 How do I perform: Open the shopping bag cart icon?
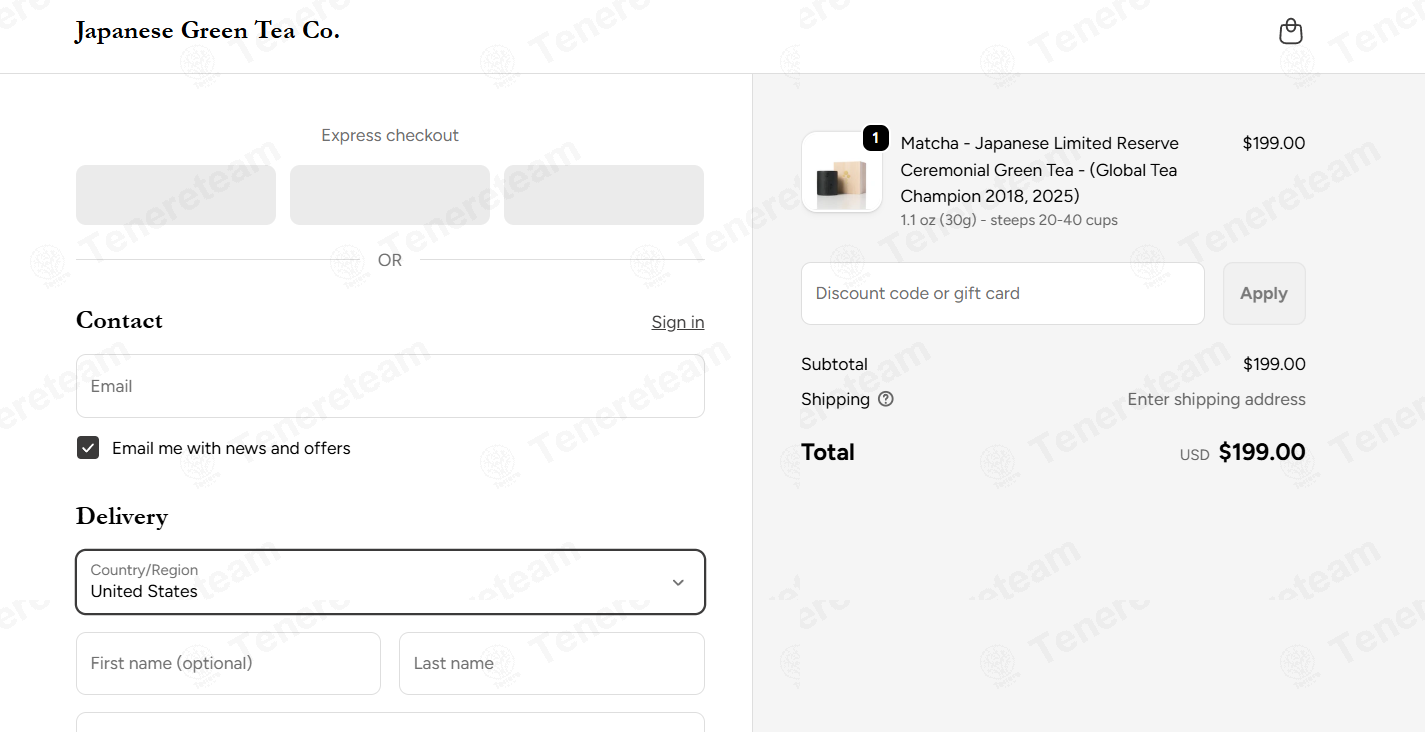pos(1291,31)
